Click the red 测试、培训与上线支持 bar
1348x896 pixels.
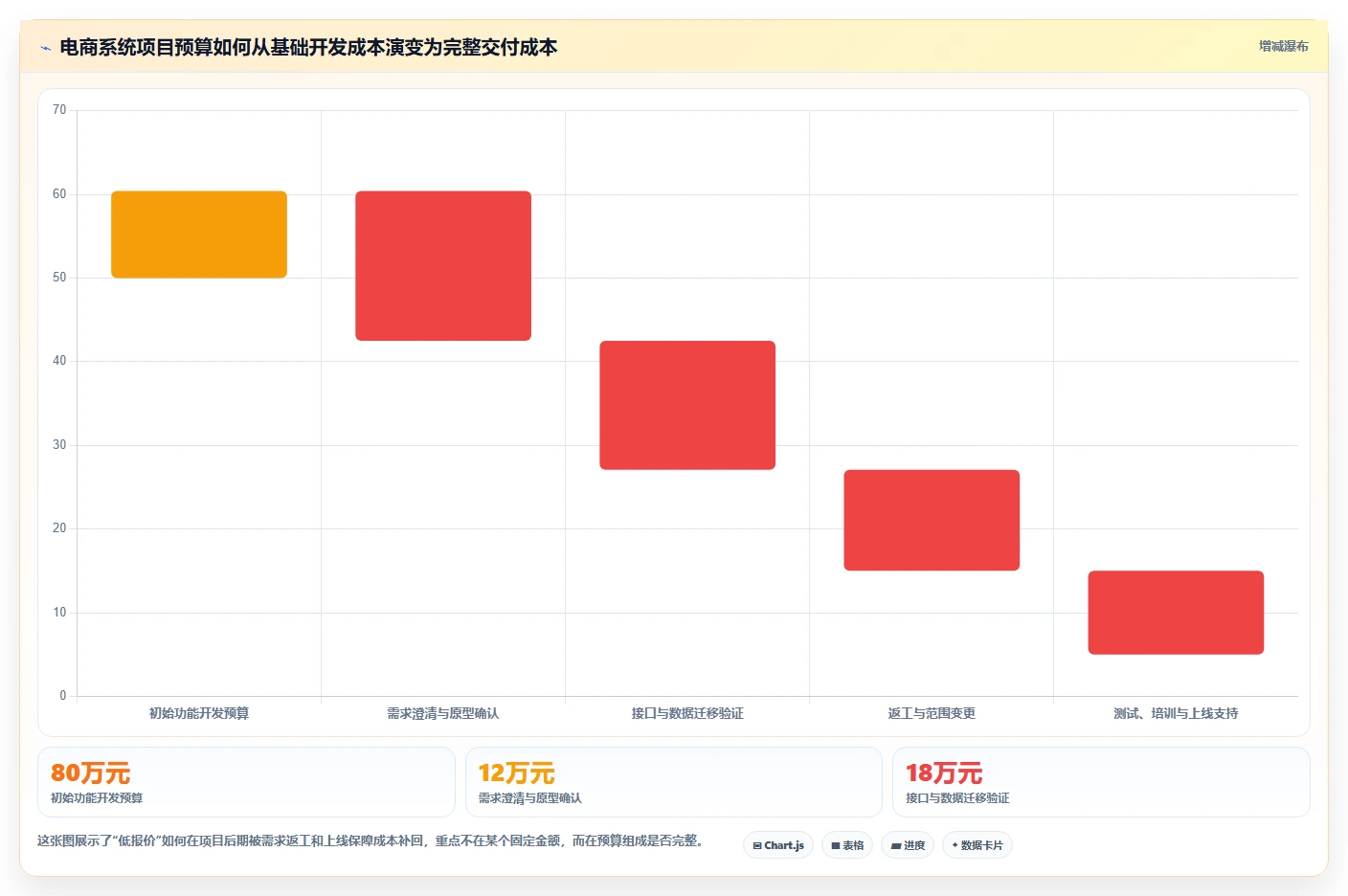click(1176, 613)
